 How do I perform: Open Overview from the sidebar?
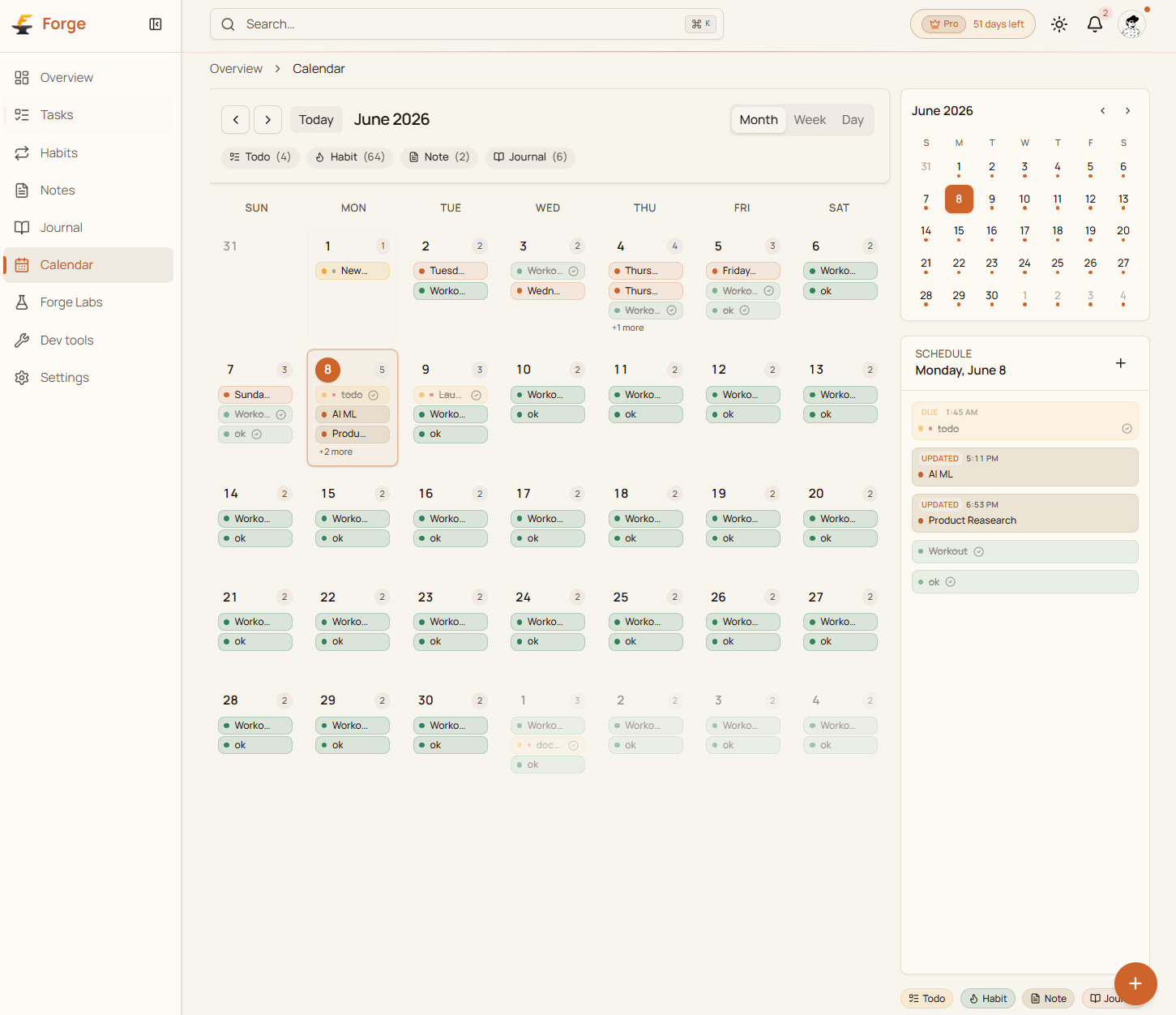[x=88, y=78]
